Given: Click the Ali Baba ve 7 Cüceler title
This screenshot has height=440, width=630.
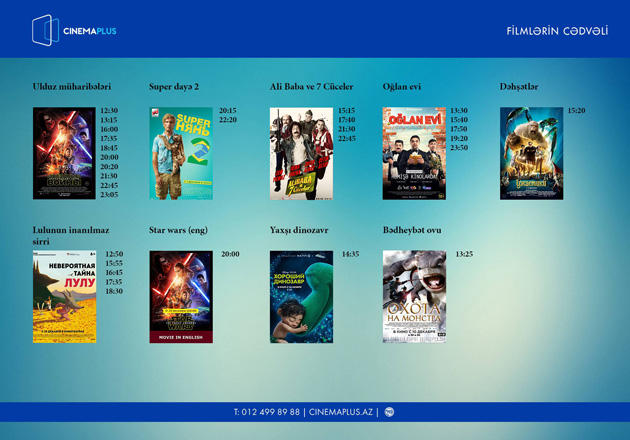Looking at the screenshot, I should (311, 86).
